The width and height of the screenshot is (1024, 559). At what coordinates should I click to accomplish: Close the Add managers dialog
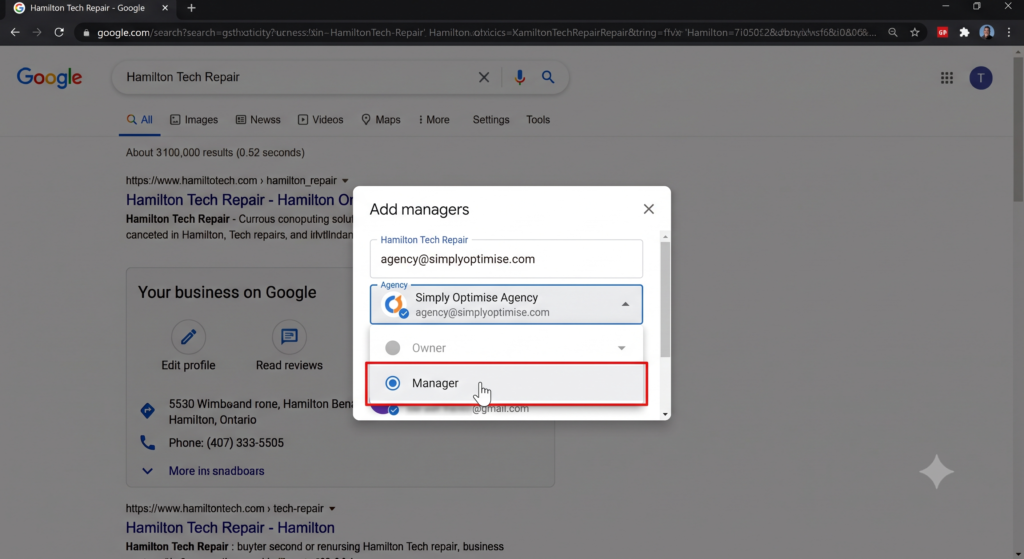pos(648,209)
